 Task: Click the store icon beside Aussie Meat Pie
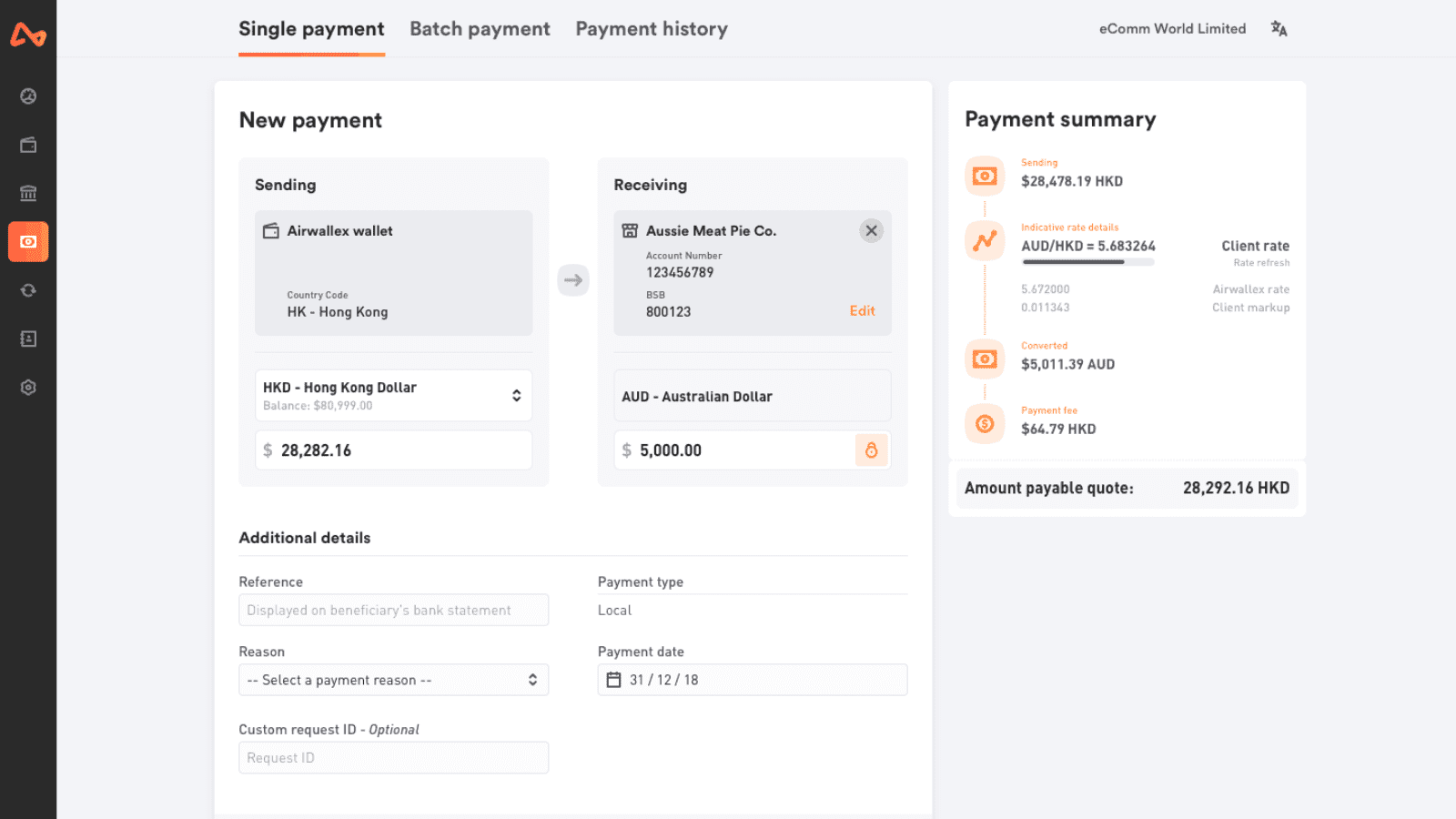click(630, 231)
